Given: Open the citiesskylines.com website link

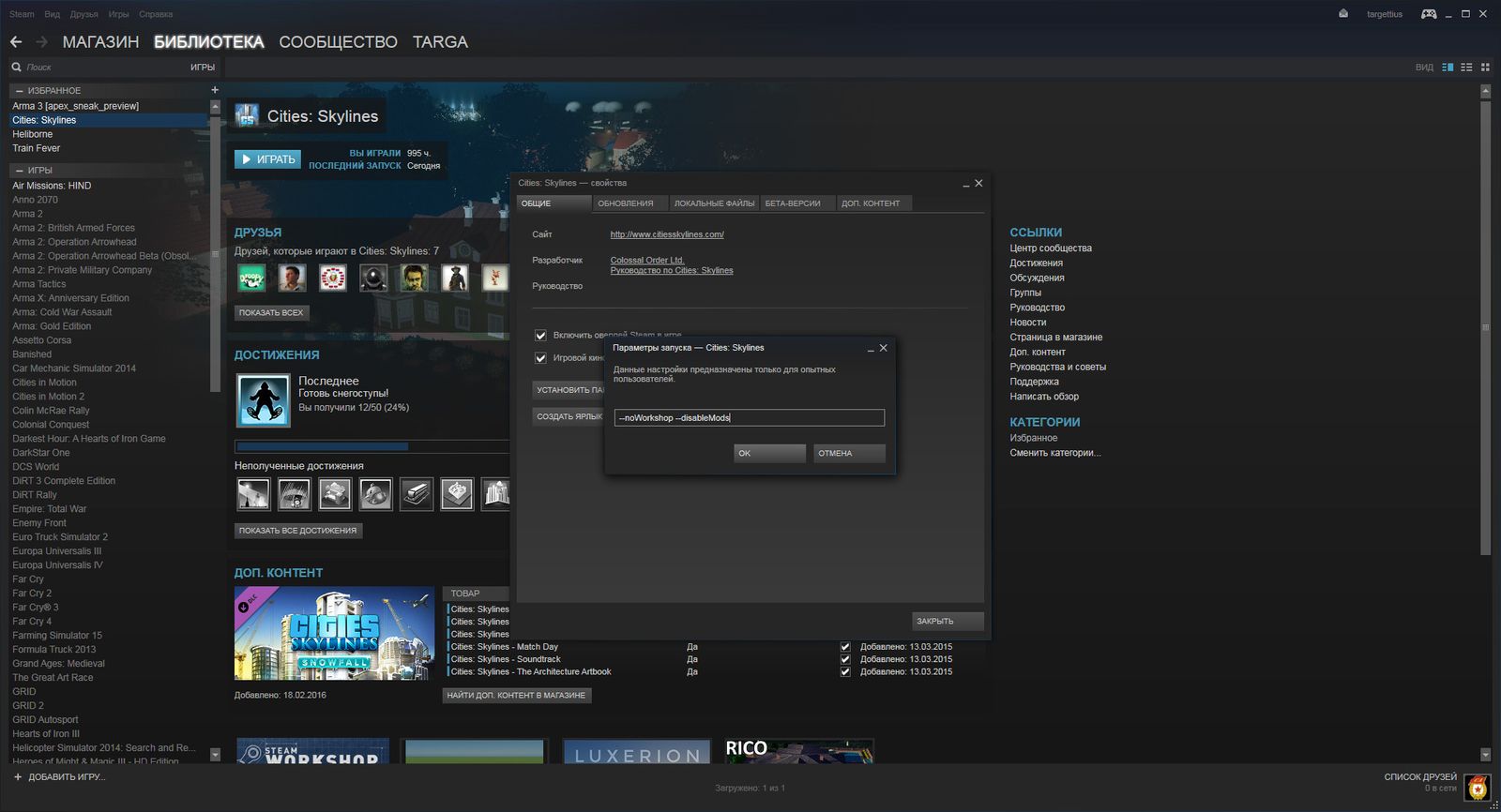Looking at the screenshot, I should 667,234.
